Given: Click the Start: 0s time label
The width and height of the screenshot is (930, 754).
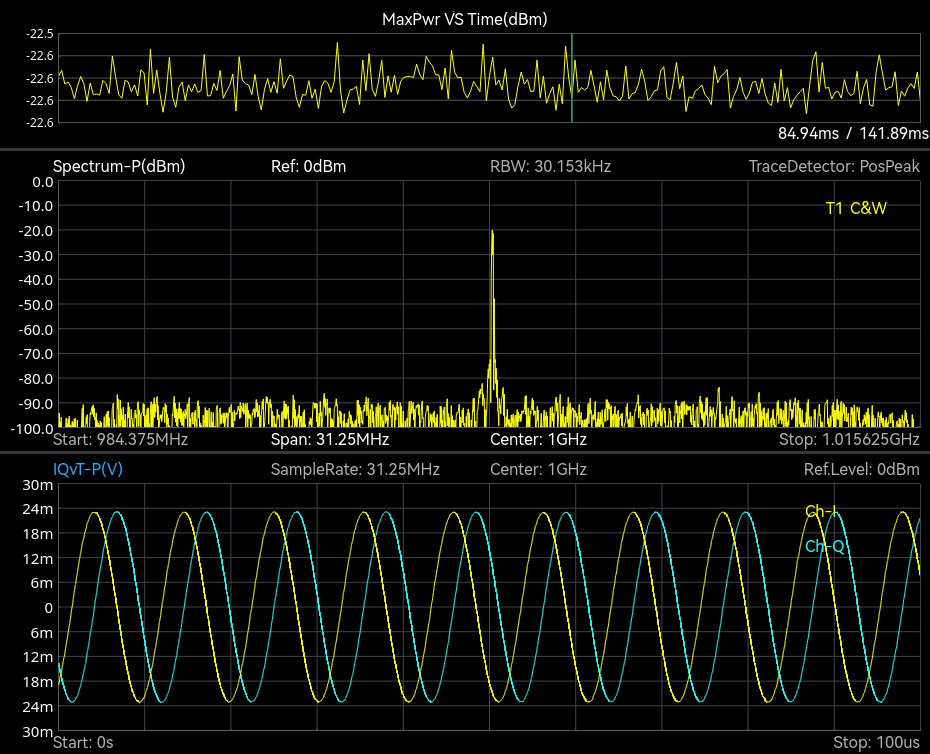Looking at the screenshot, I should point(83,742).
